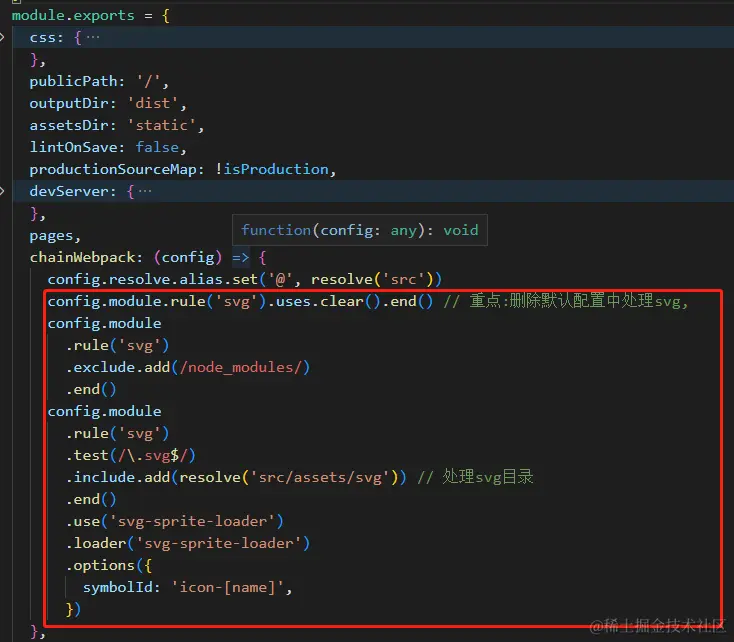Click the devServer fold ellipsis marker
Viewport: 734px width, 642px height.
pyautogui.click(x=145, y=191)
